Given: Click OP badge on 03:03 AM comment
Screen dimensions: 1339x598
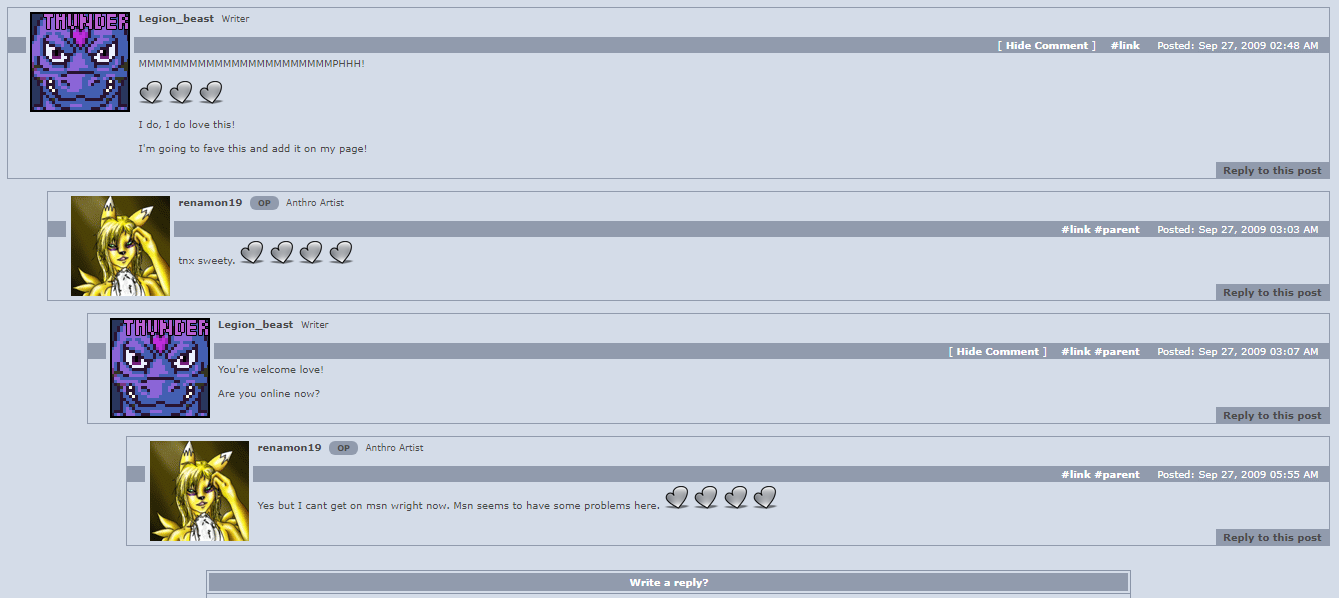Looking at the screenshot, I should click(x=264, y=203).
